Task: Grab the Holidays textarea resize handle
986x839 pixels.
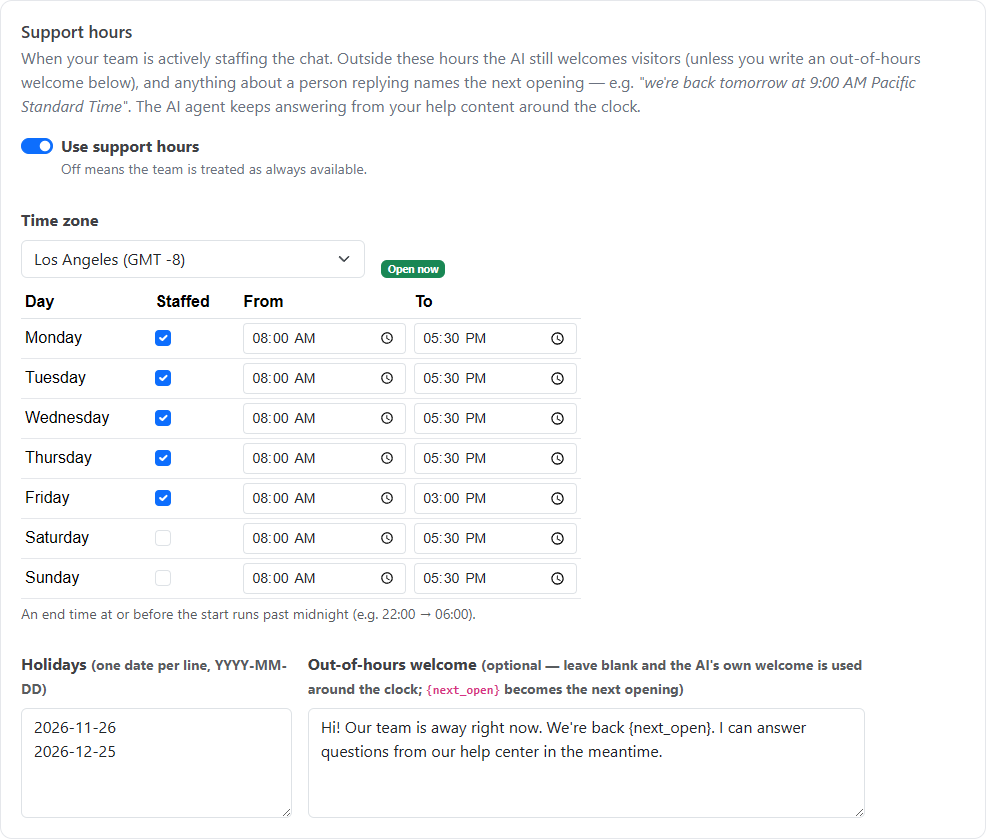Action: (287, 813)
